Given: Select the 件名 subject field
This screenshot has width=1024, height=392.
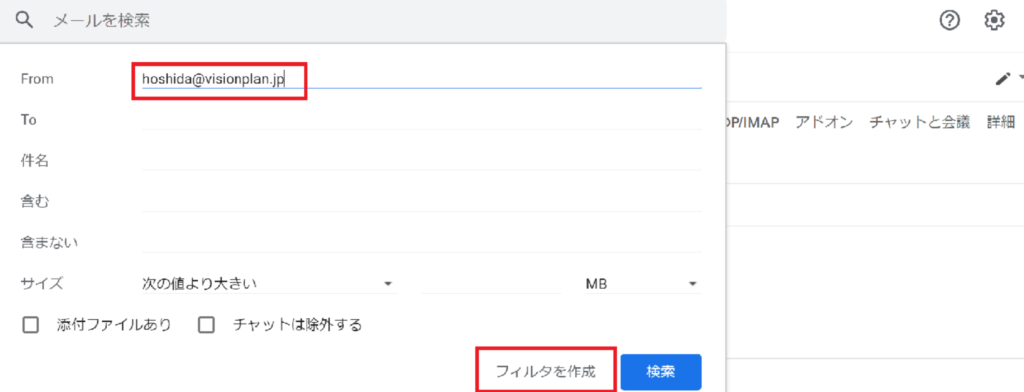Looking at the screenshot, I should (x=422, y=160).
